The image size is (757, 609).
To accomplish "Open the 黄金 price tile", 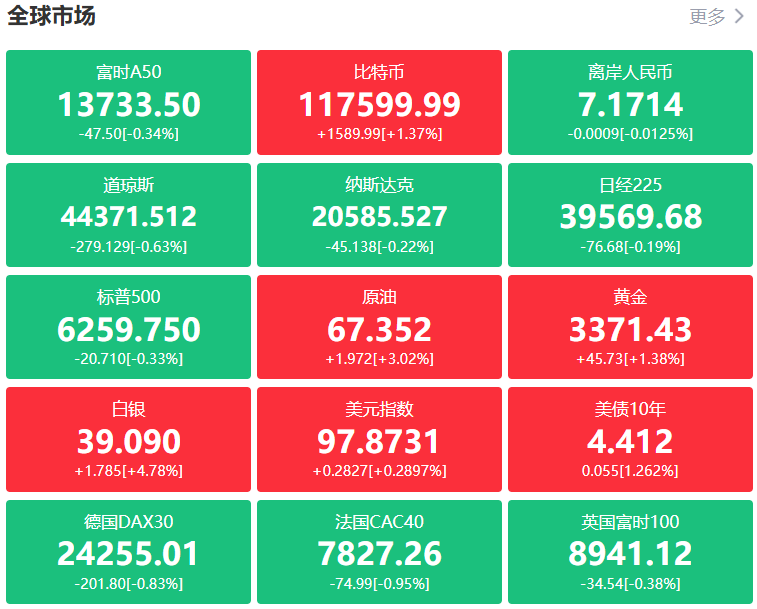I will pyautogui.click(x=630, y=326).
